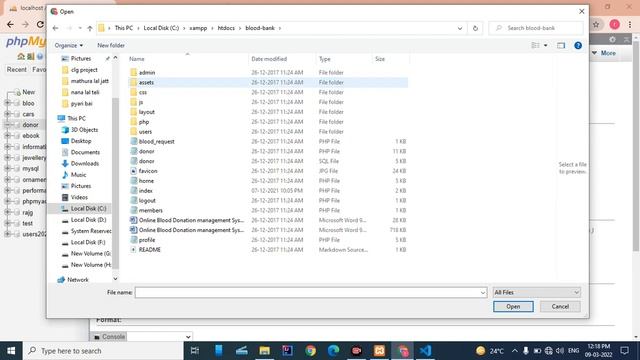This screenshot has height=360, width=640.
Task: Open the Windows Start menu
Action: [11, 351]
